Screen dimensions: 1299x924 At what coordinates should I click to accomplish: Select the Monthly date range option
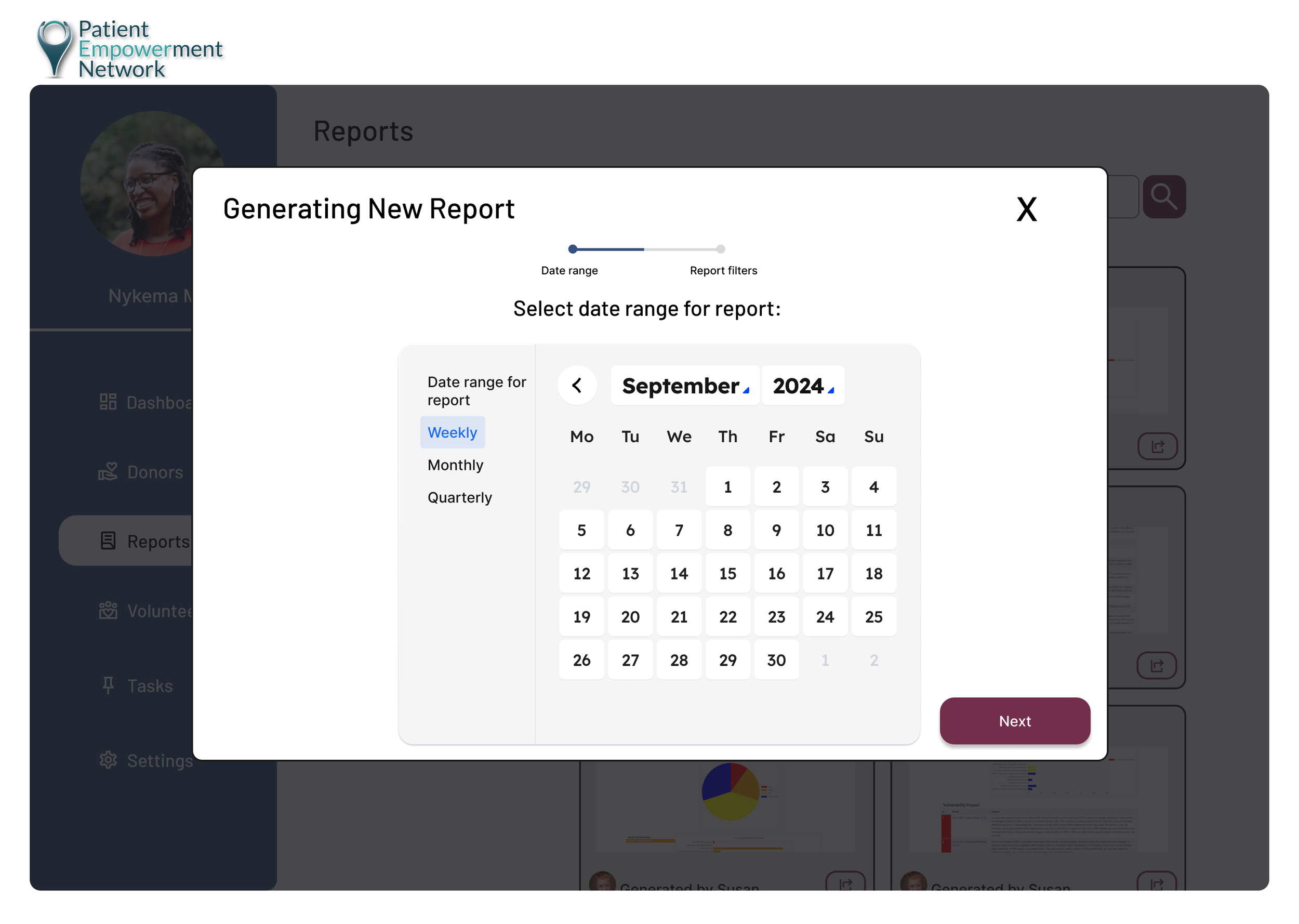pyautogui.click(x=455, y=465)
